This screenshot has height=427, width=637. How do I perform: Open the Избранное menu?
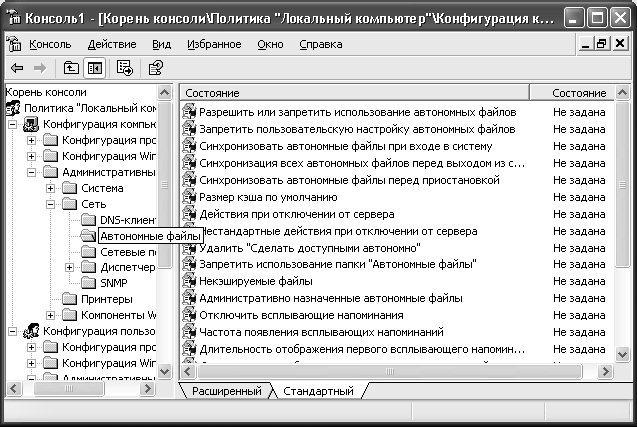(214, 44)
